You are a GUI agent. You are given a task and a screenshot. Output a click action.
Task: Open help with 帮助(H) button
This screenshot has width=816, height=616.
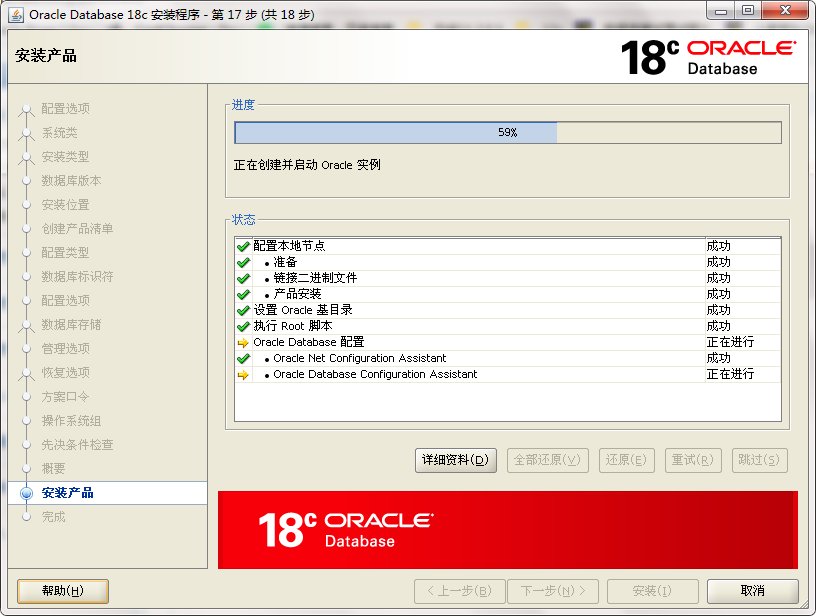(x=63, y=591)
